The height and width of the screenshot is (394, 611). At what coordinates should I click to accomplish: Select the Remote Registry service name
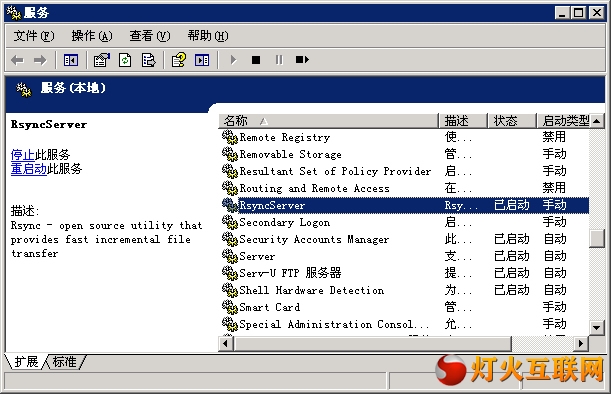click(285, 138)
